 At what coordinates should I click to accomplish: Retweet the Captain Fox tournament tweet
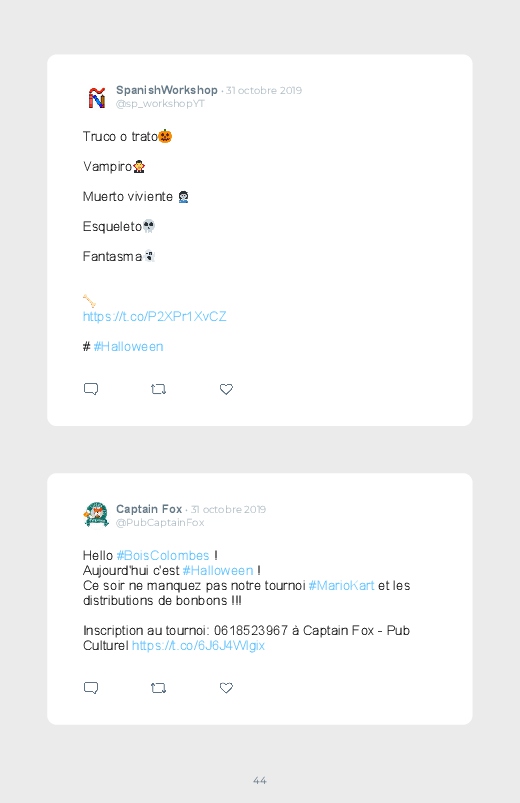pyautogui.click(x=158, y=688)
